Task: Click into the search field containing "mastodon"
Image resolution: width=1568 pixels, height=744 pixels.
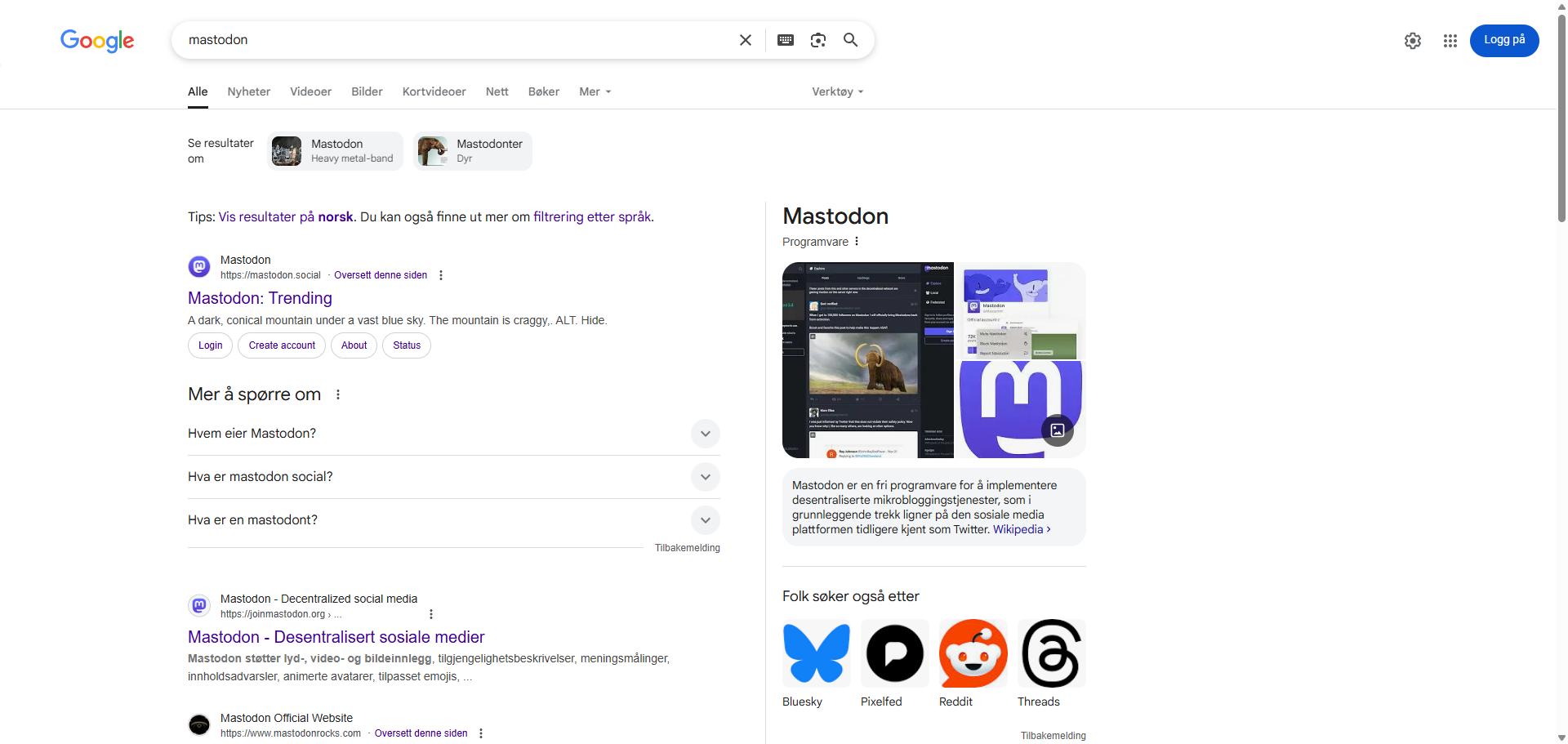Action: (x=457, y=40)
